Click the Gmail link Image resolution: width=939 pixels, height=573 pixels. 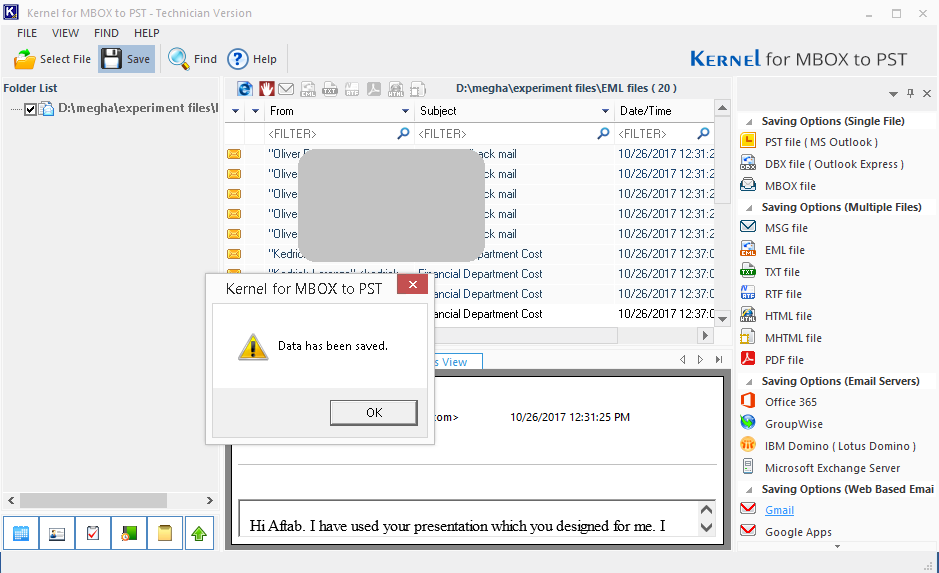(x=779, y=510)
